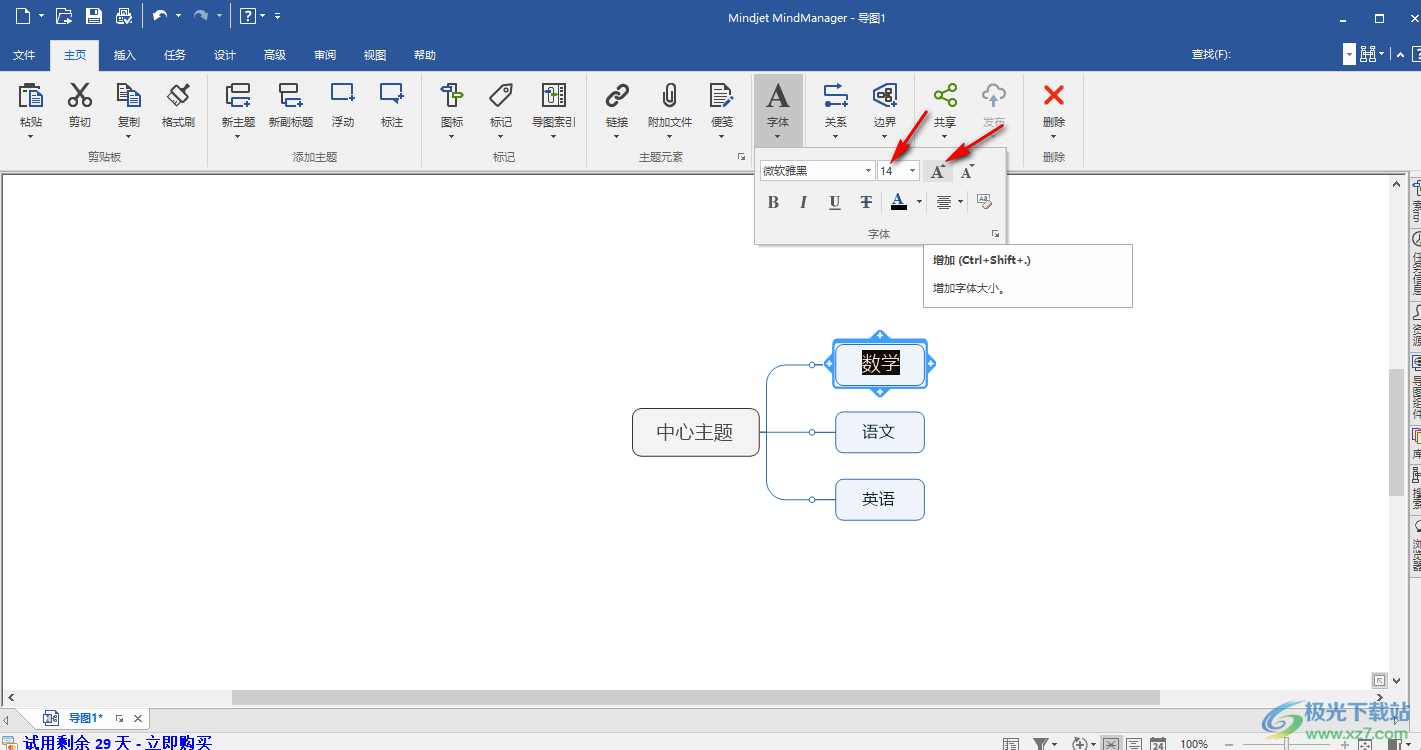Viewport: 1421px width, 750px height.
Task: Click the Save icon in title bar
Action: [x=94, y=16]
